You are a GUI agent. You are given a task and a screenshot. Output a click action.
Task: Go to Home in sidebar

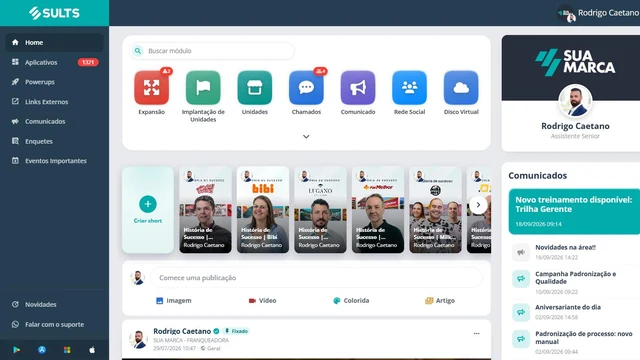[x=54, y=42]
